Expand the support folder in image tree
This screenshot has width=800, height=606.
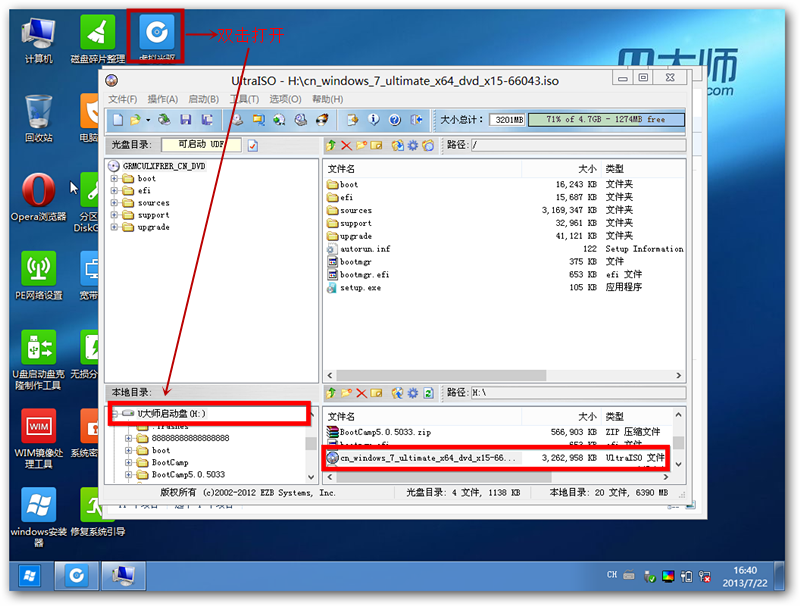pyautogui.click(x=114, y=215)
